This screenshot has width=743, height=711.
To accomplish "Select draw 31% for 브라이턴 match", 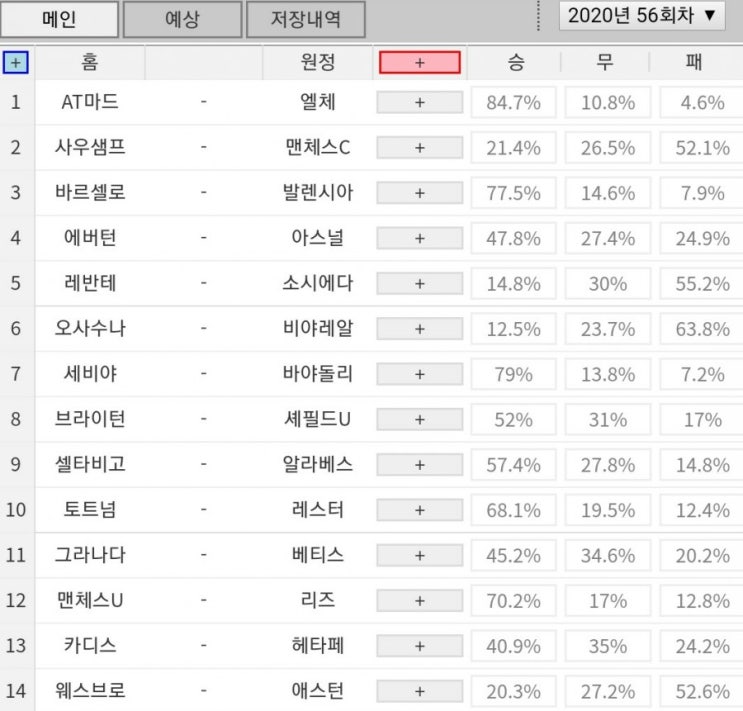I will click(x=608, y=419).
